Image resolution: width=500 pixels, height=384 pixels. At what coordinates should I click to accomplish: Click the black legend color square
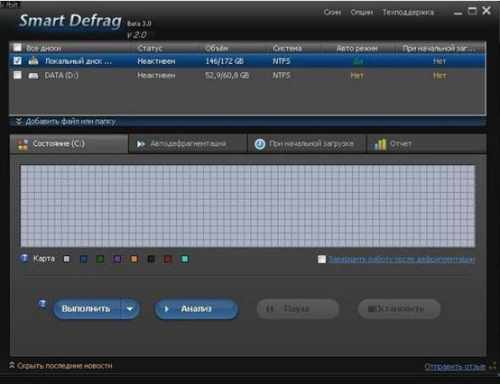(151, 259)
